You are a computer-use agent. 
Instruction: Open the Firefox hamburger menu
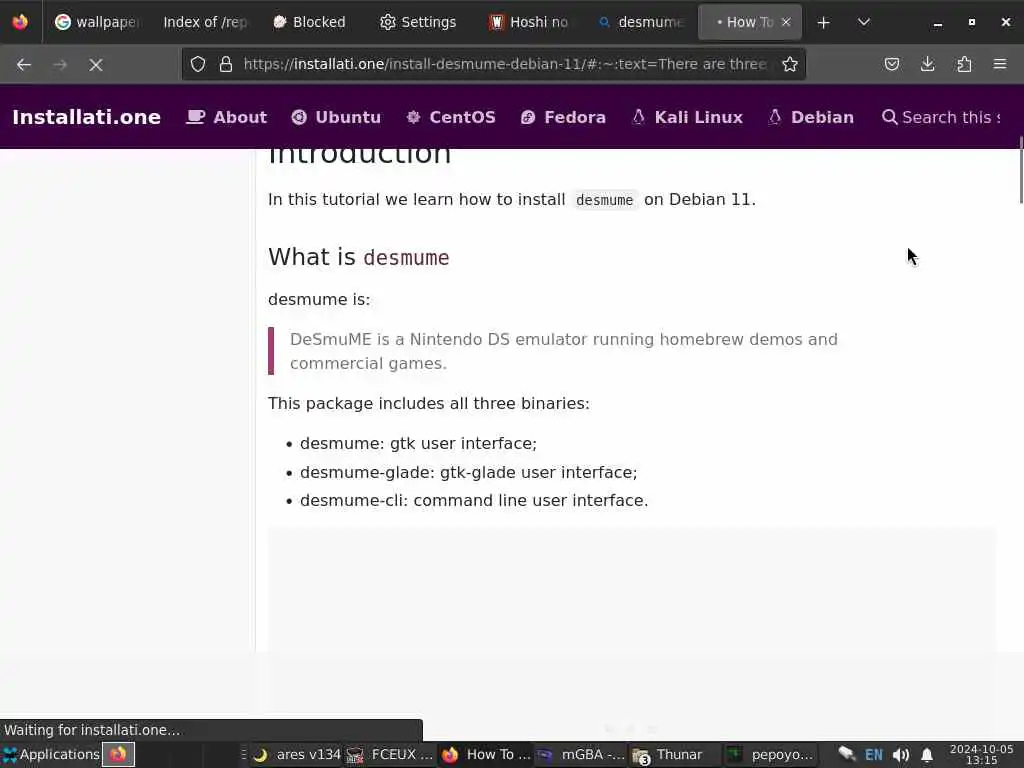click(x=1000, y=64)
